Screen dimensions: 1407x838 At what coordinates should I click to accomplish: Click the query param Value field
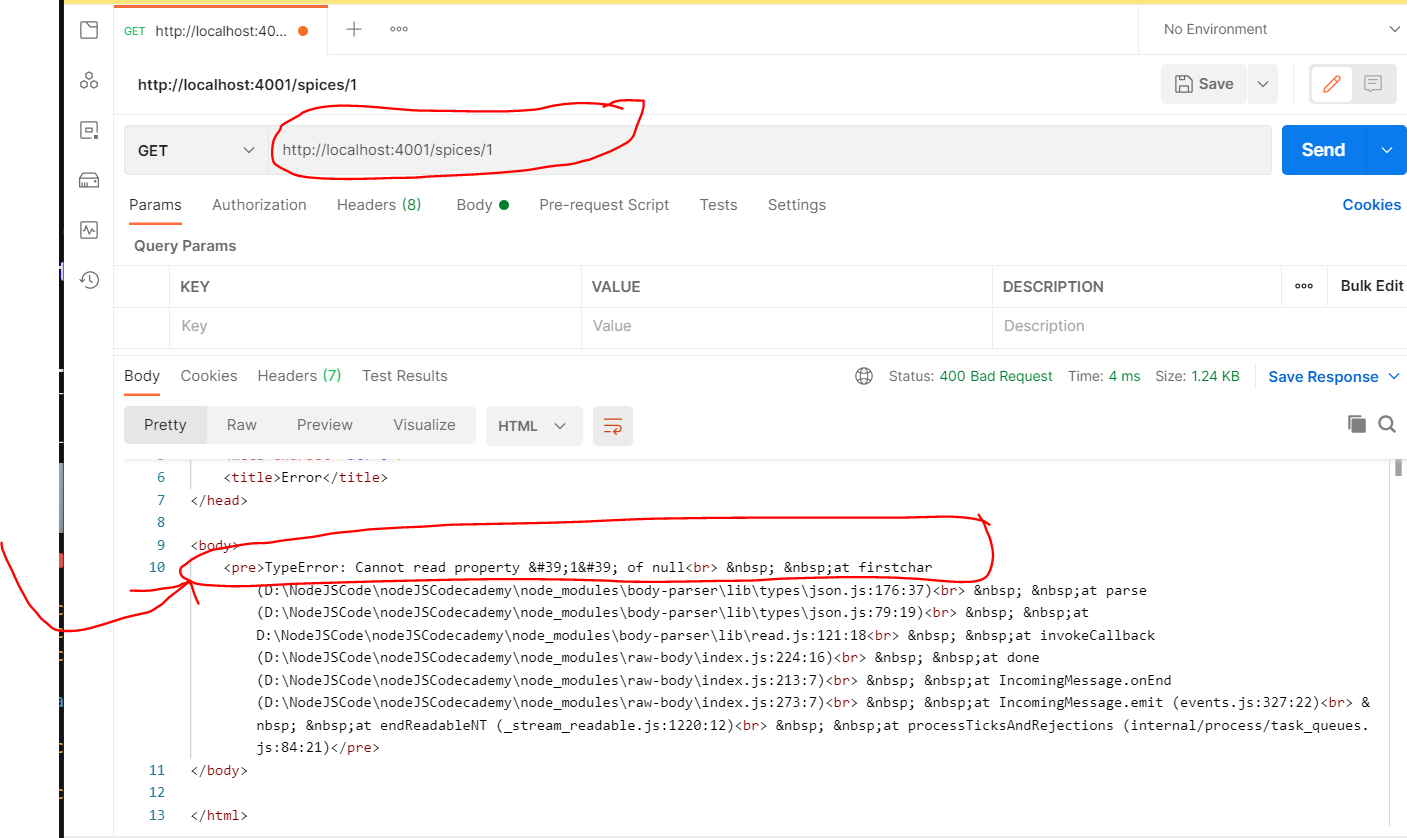786,326
